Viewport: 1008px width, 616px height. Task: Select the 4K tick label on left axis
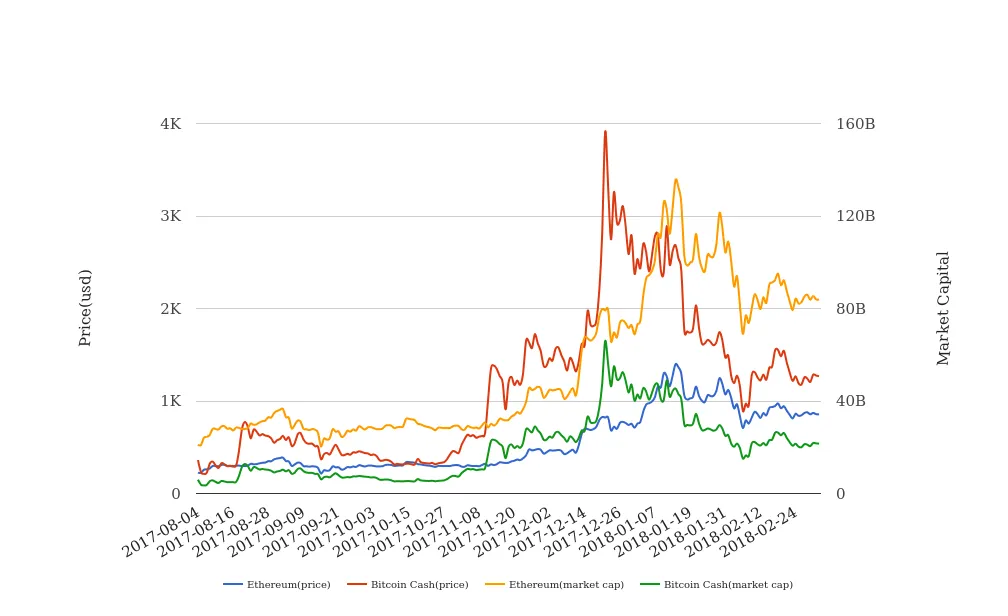coord(170,124)
